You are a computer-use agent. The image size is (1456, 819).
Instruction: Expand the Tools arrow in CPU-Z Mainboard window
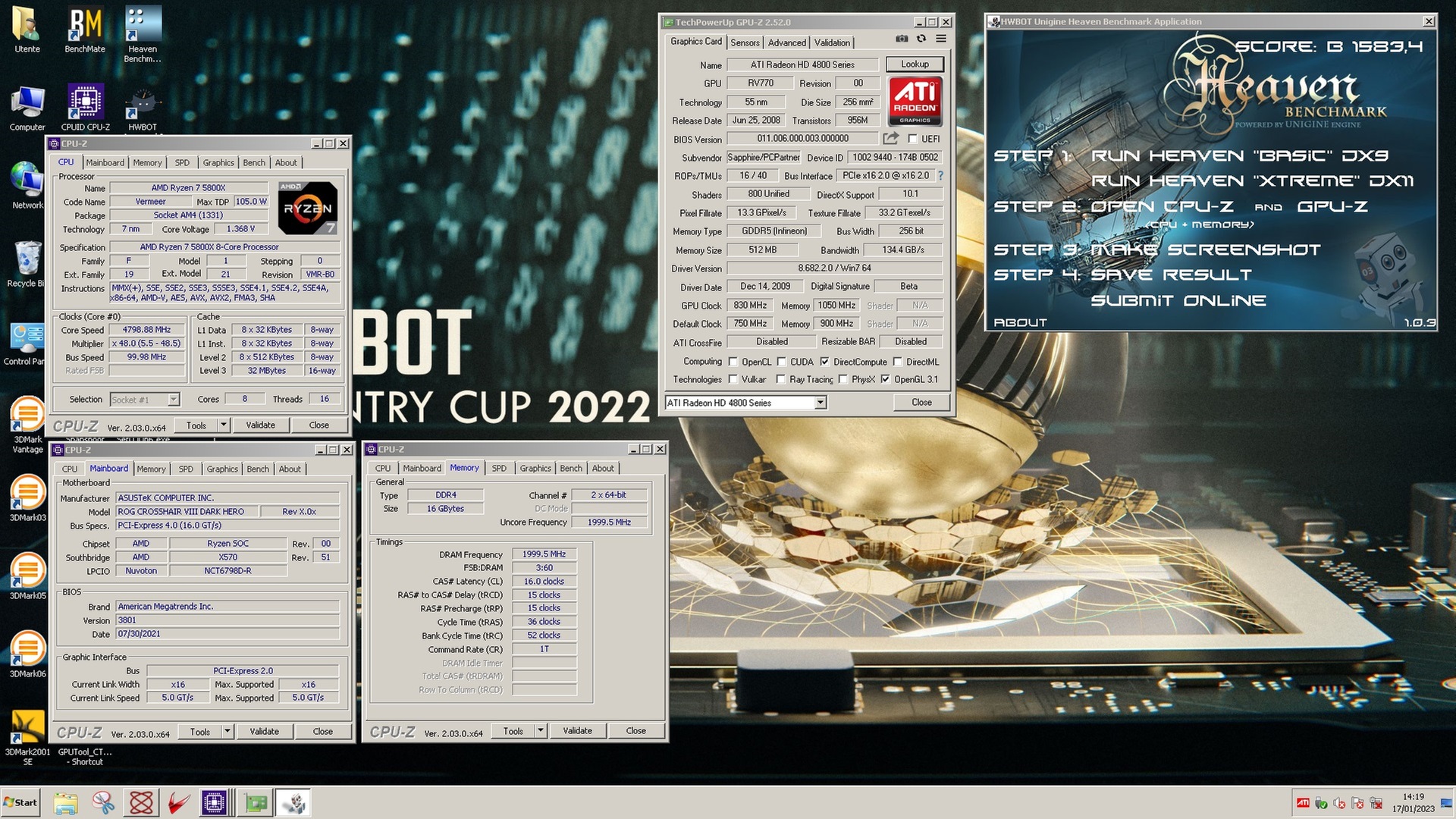227,731
